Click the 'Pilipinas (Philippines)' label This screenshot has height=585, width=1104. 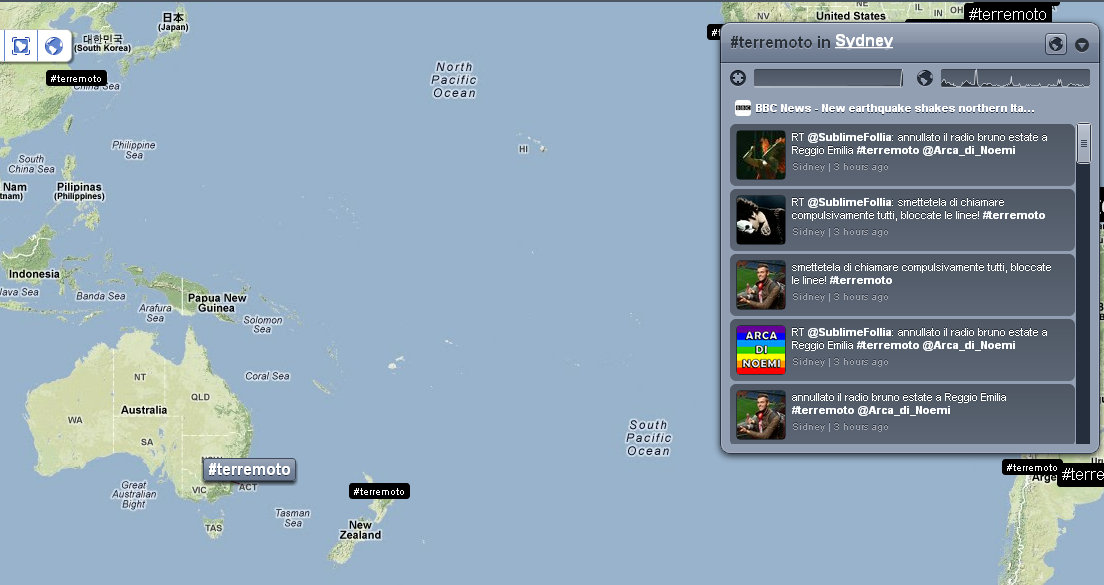pos(79,191)
